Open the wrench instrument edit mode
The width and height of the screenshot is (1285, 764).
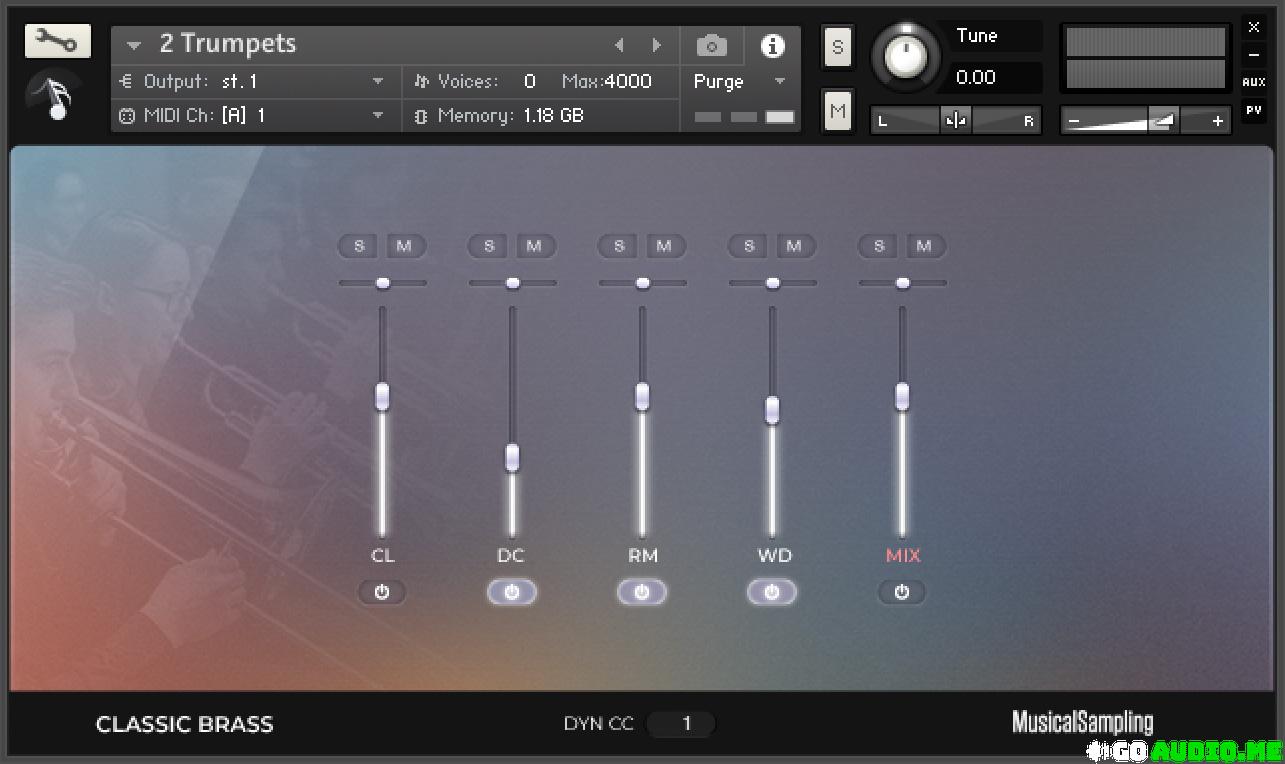point(57,41)
